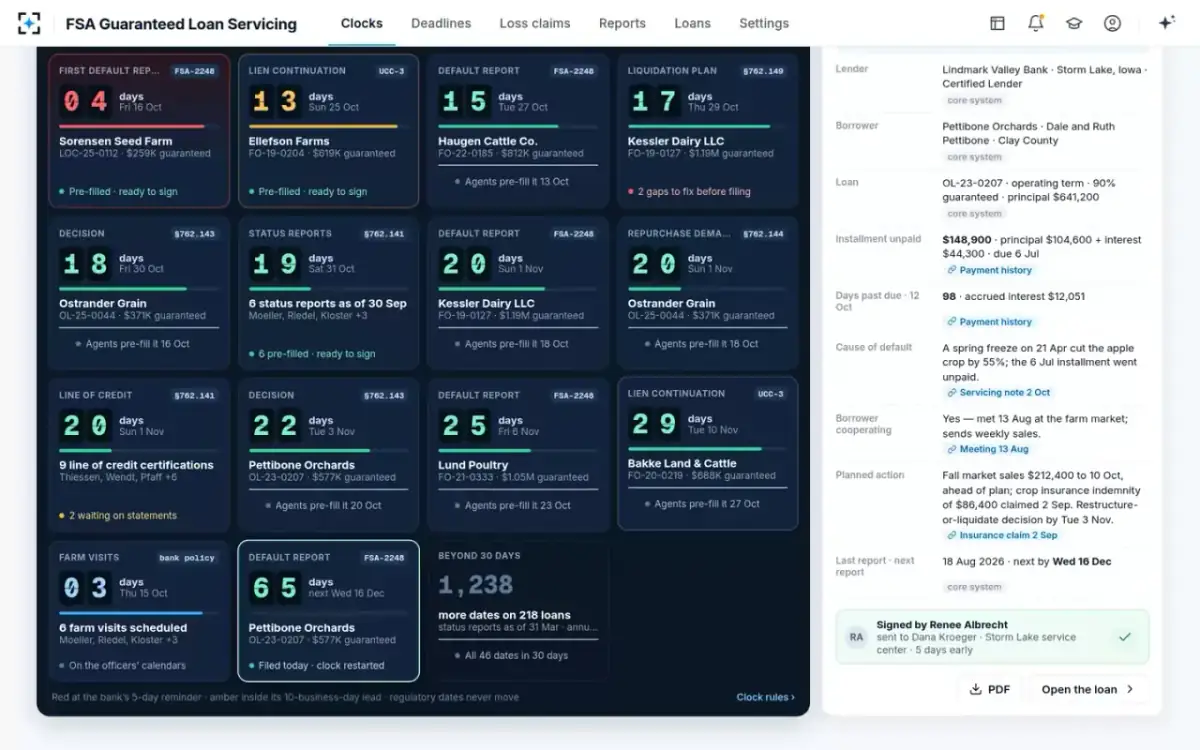This screenshot has height=750, width=1200.
Task: Select the Sorensen Seed Farm clock card
Action: coord(139,131)
